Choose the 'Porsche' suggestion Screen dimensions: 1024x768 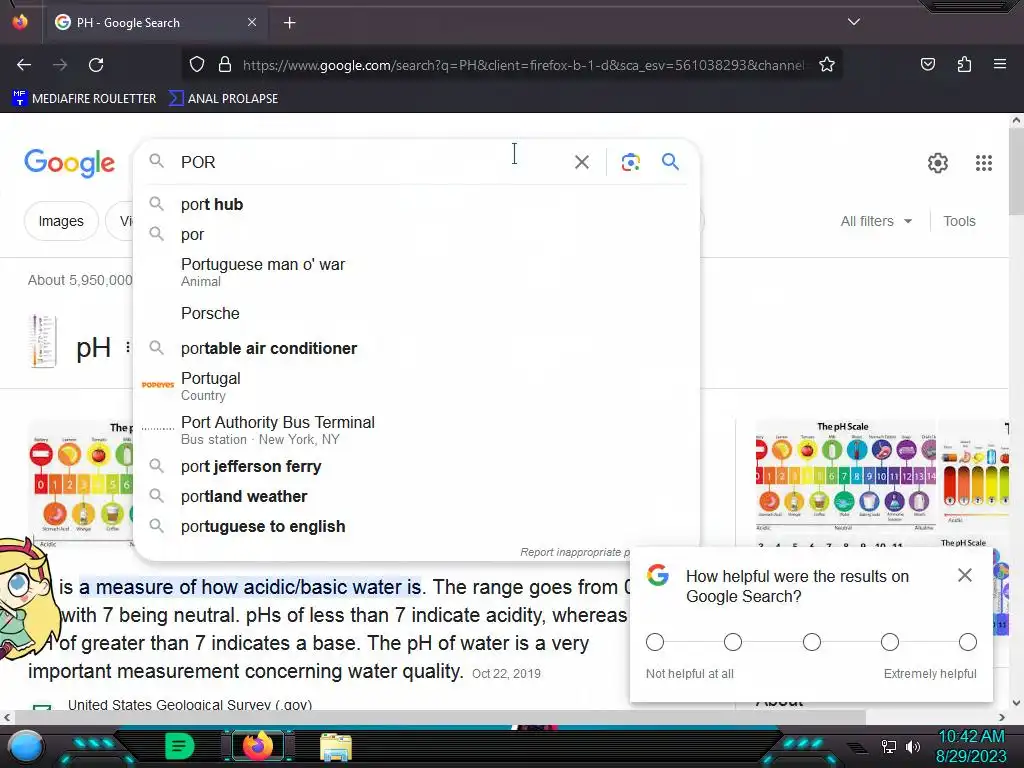[416, 313]
